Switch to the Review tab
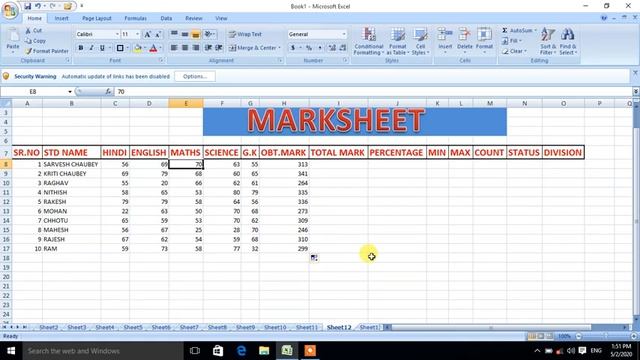This screenshot has width=640, height=360. coord(193,18)
